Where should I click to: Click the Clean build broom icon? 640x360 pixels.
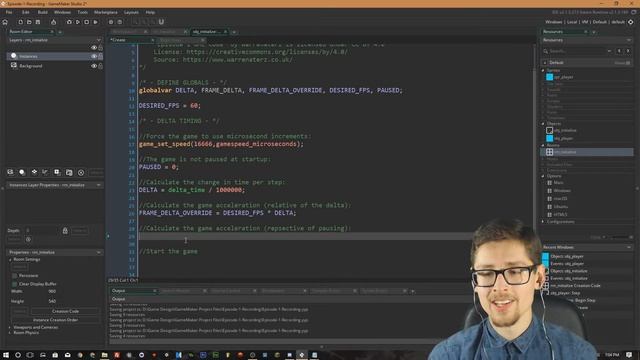point(53,22)
